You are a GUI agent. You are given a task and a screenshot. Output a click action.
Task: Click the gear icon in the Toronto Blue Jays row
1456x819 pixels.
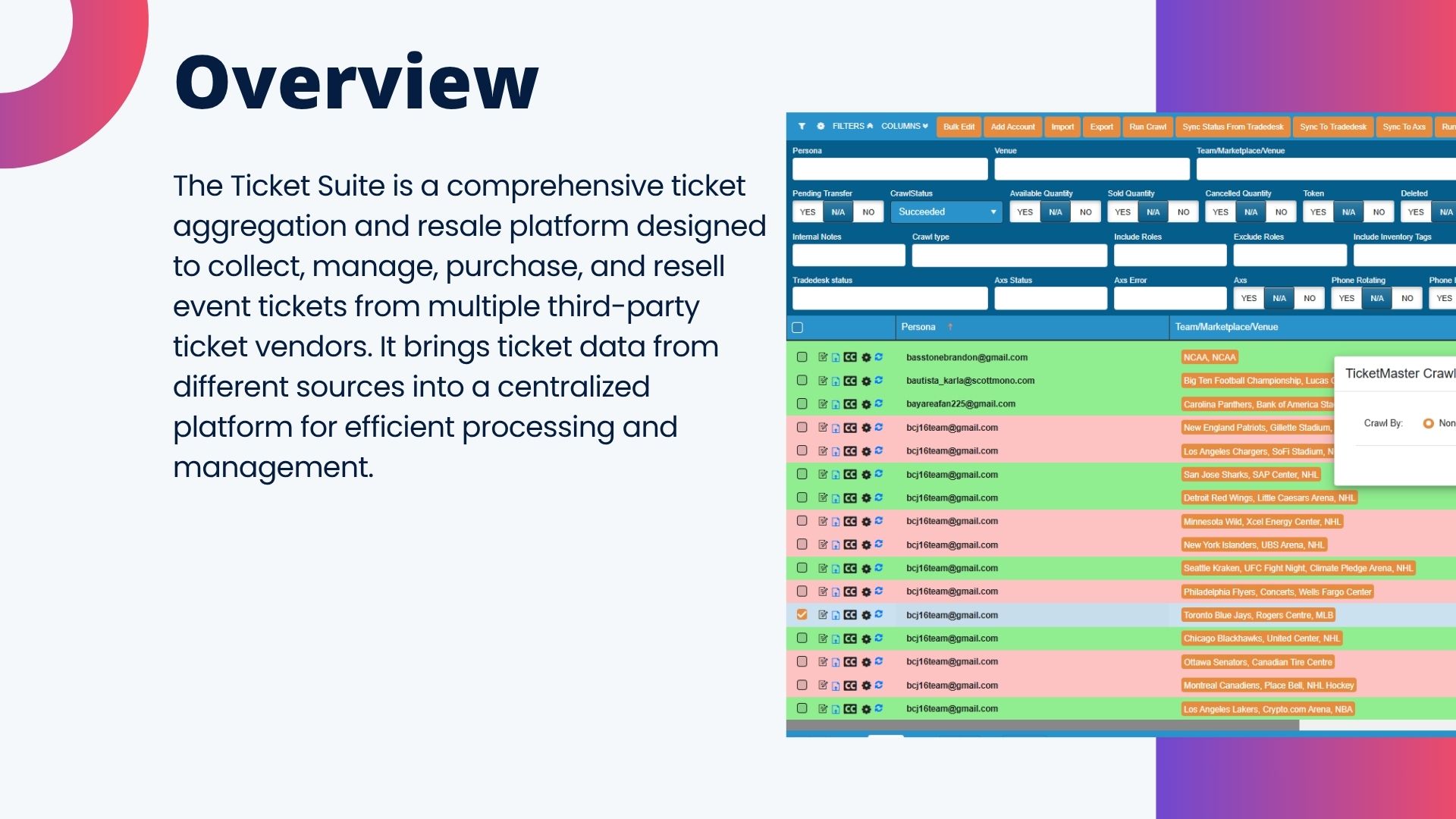coord(866,616)
